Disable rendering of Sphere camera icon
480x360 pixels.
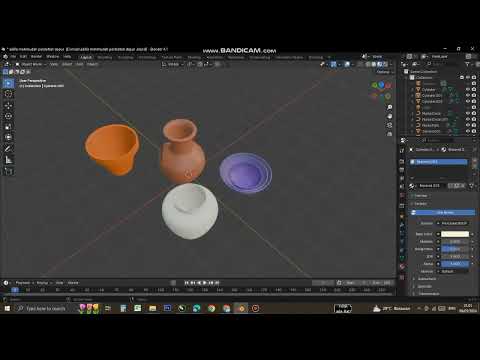pos(474,131)
